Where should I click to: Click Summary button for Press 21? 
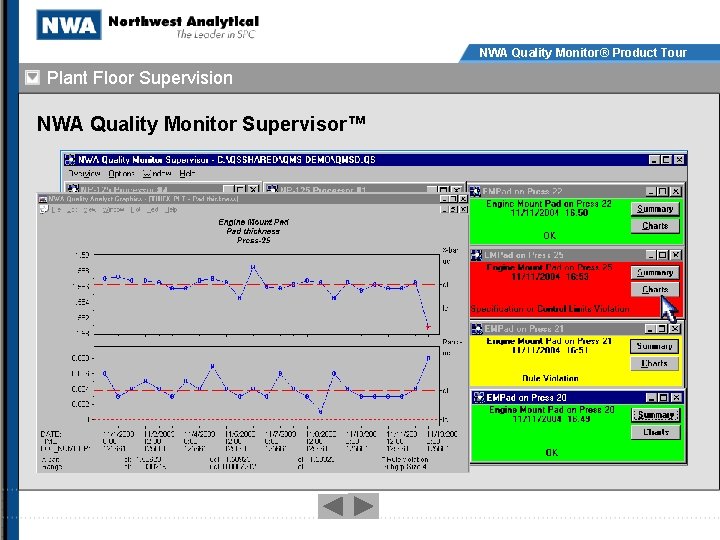point(654,346)
